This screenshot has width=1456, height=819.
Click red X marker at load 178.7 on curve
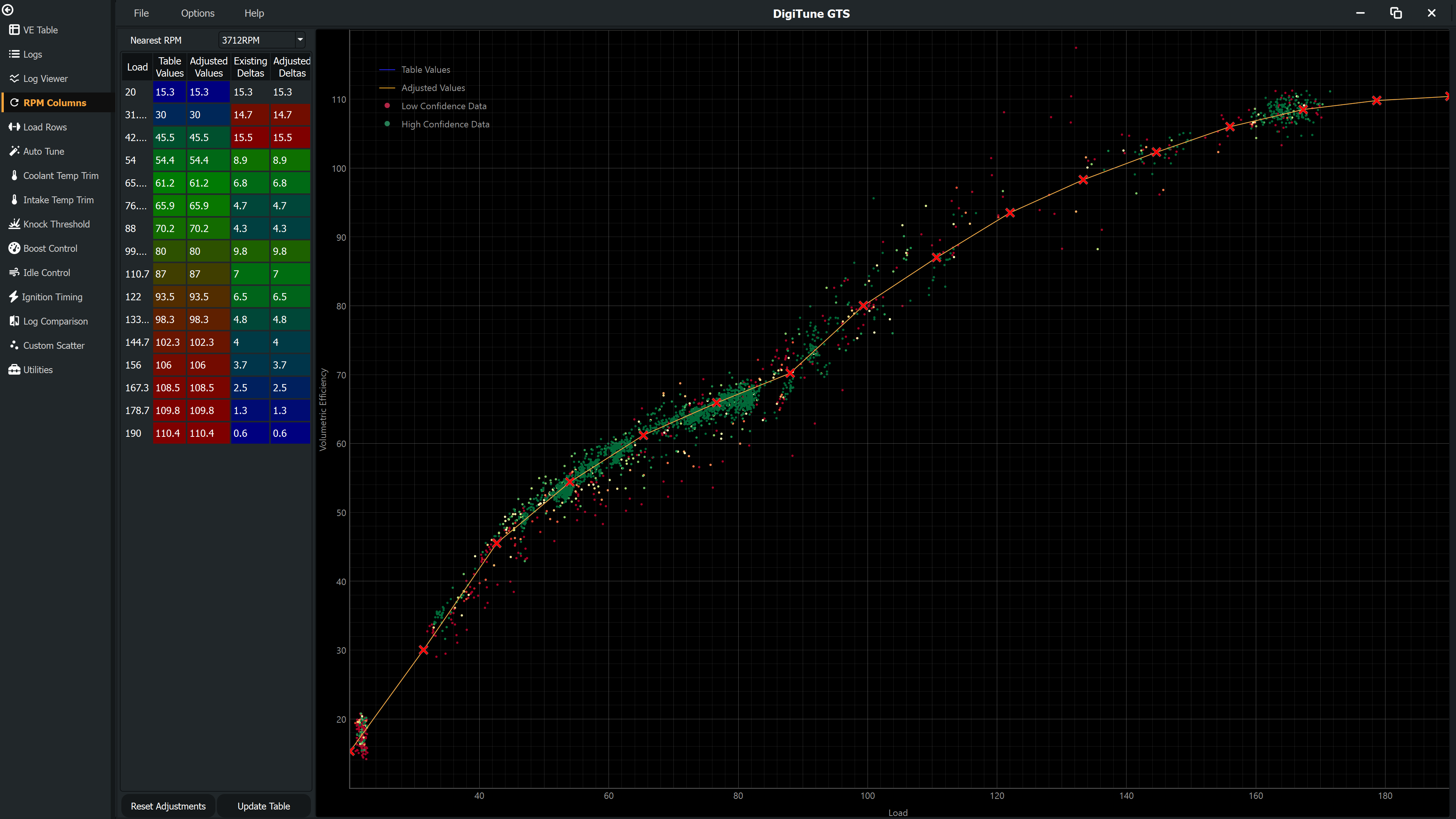[x=1377, y=100]
